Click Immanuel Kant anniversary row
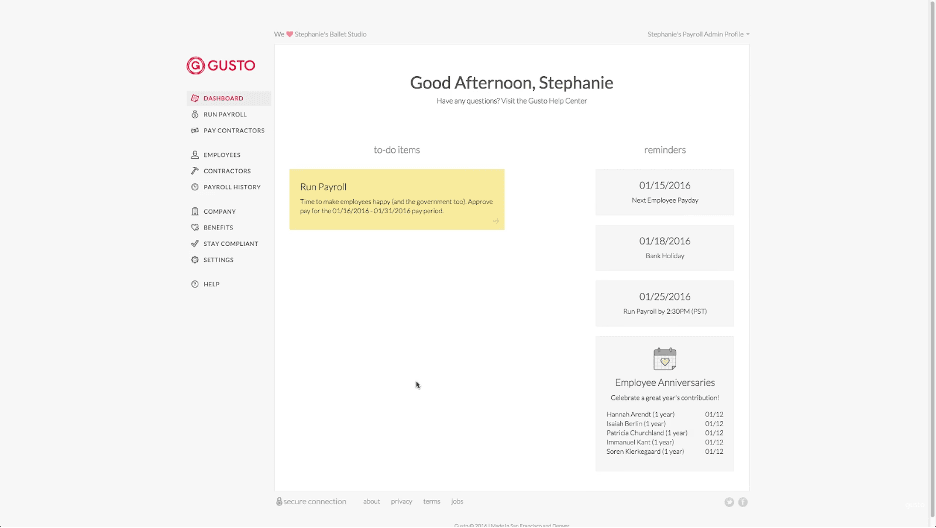 pos(664,442)
